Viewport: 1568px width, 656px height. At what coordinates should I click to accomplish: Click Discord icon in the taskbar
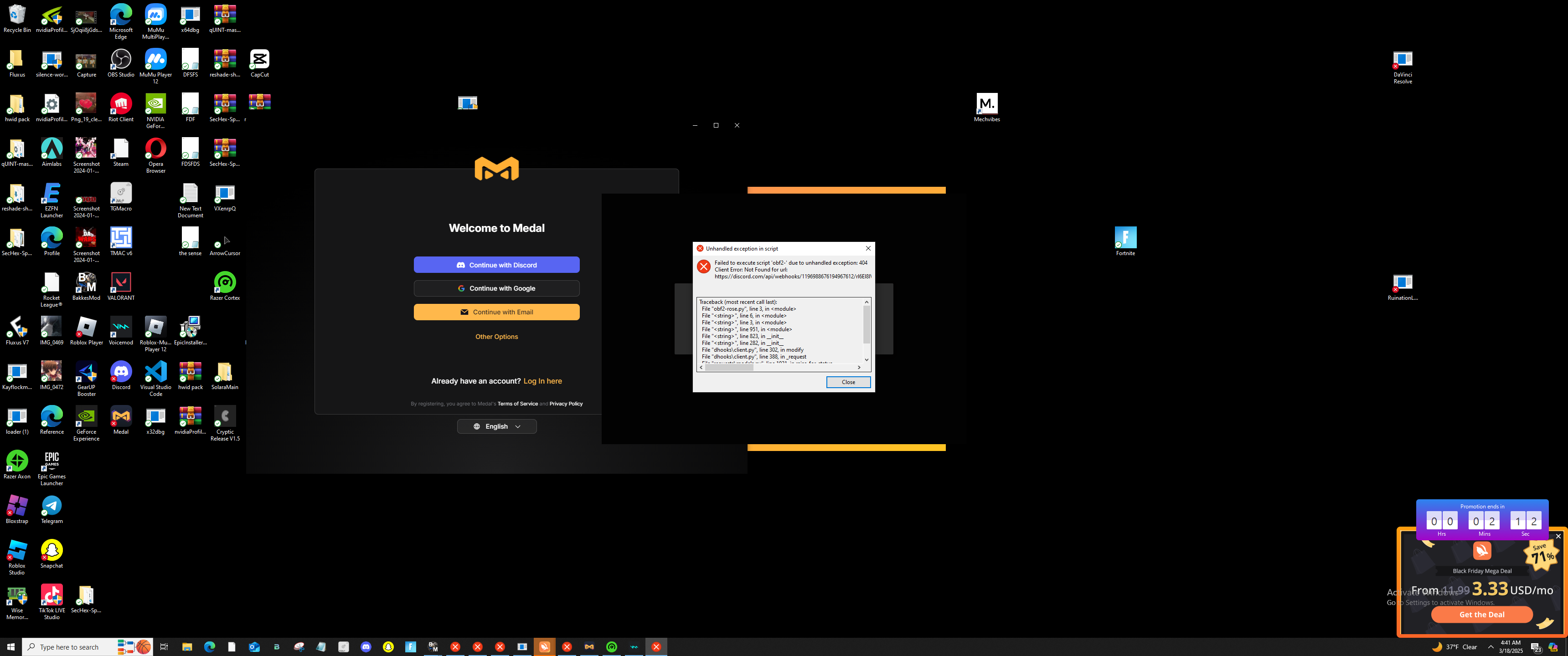pyautogui.click(x=366, y=647)
